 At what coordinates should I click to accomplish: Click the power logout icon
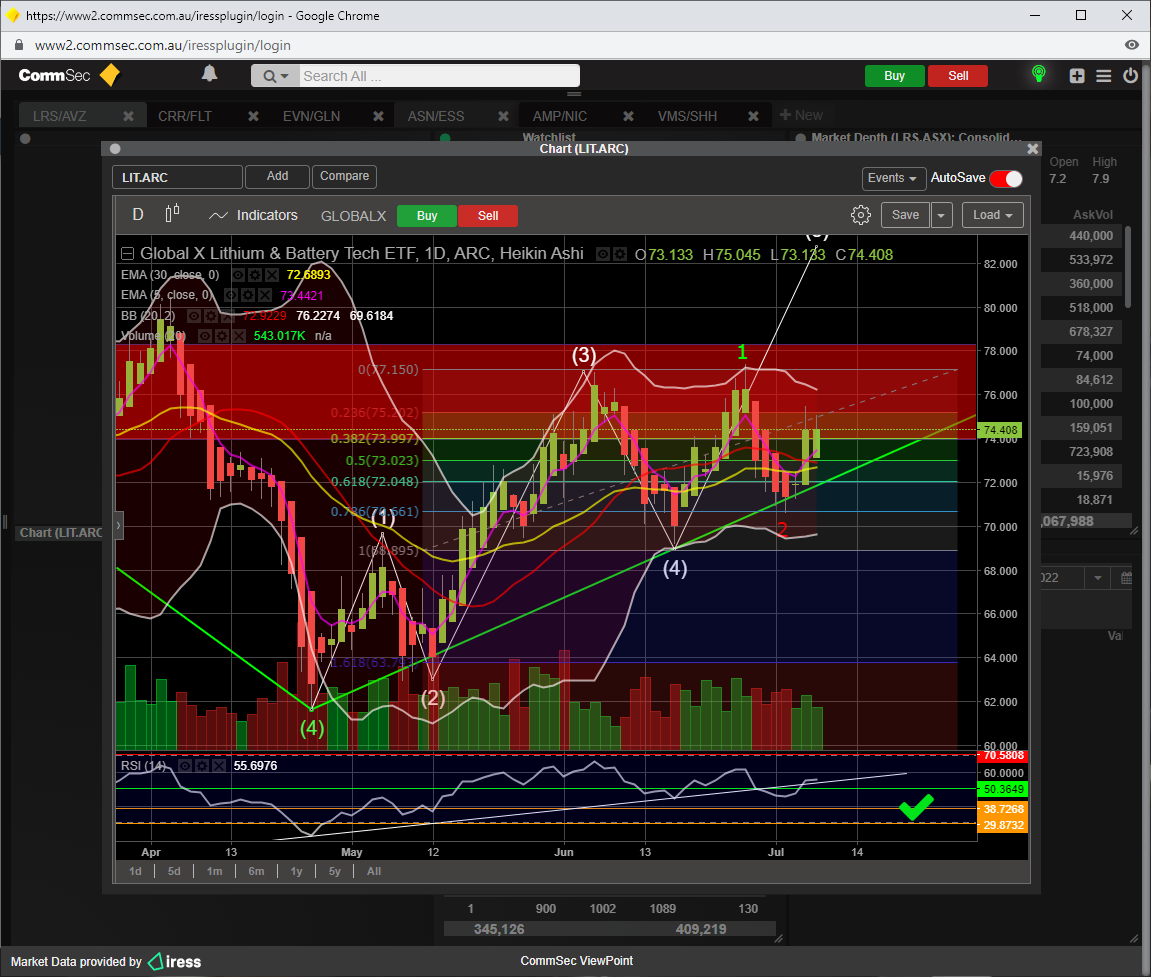click(x=1130, y=75)
